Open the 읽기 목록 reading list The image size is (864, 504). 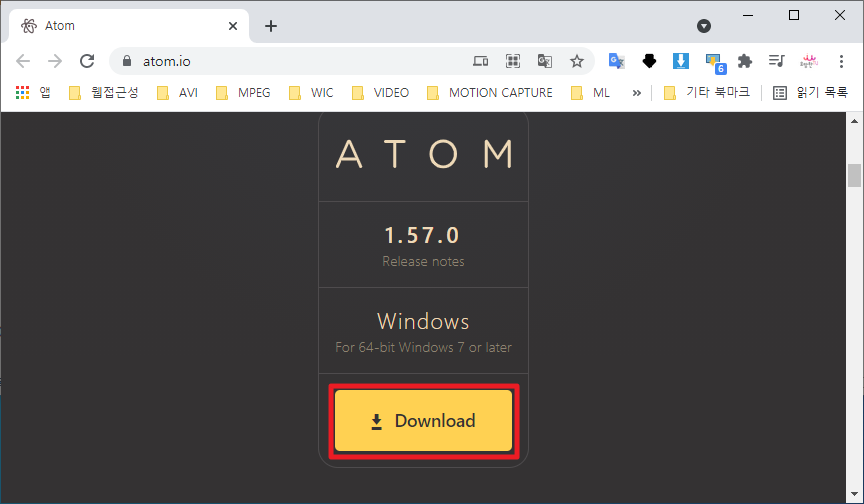[x=810, y=92]
